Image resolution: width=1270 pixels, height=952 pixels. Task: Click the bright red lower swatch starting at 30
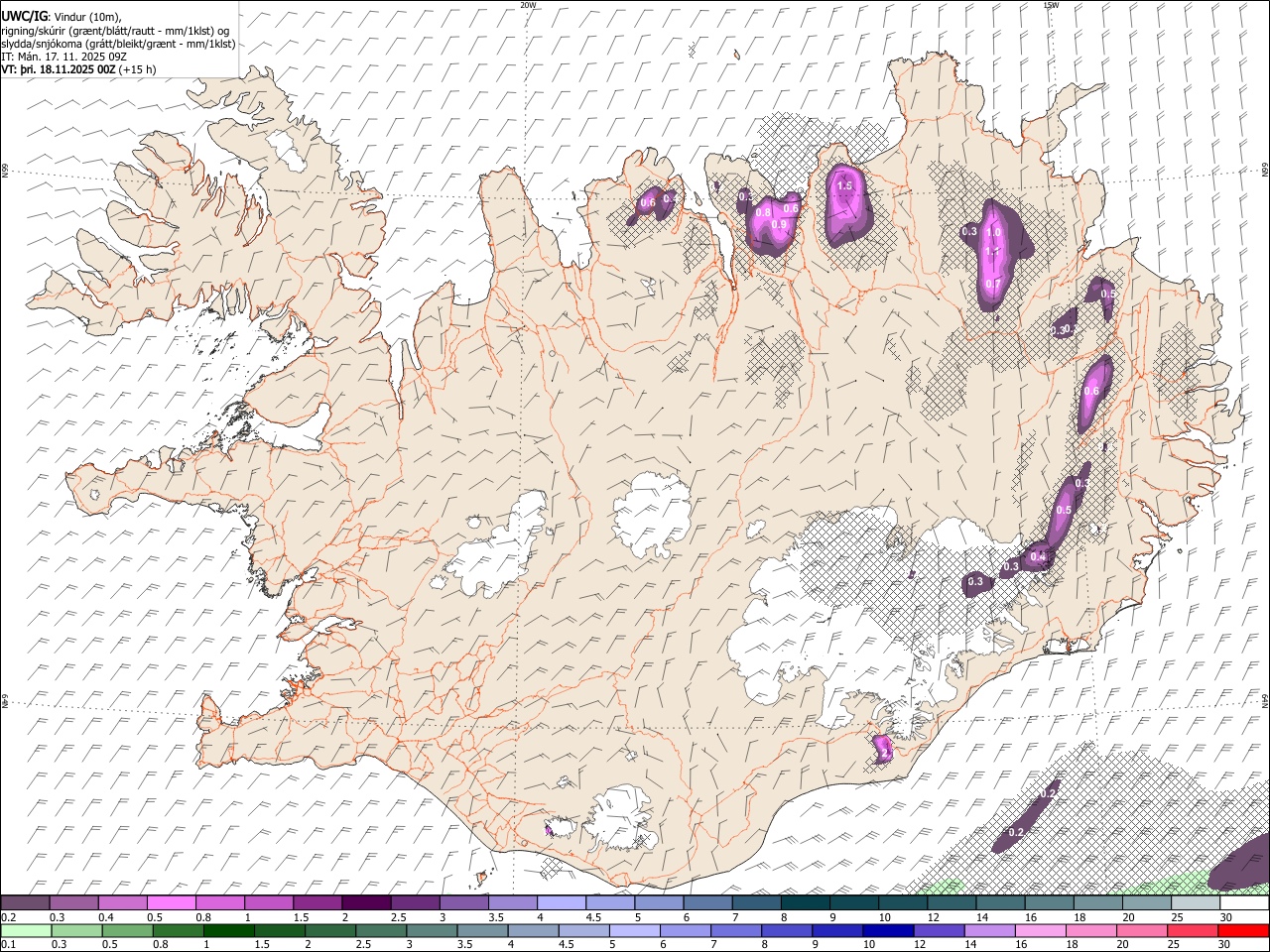click(1242, 930)
